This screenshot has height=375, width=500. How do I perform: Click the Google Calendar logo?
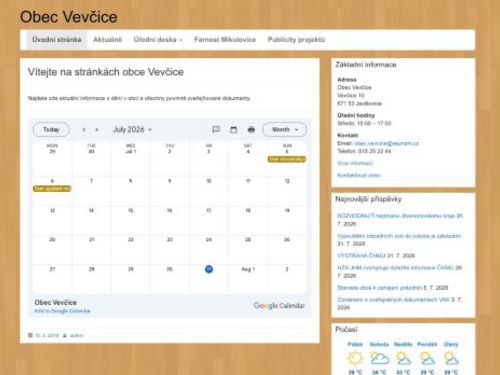click(x=279, y=306)
